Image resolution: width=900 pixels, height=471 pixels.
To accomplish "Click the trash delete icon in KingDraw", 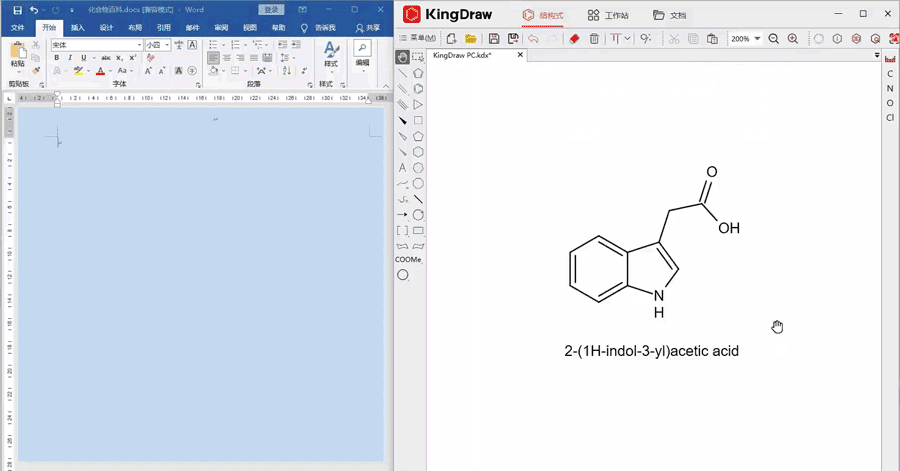I will (x=594, y=38).
